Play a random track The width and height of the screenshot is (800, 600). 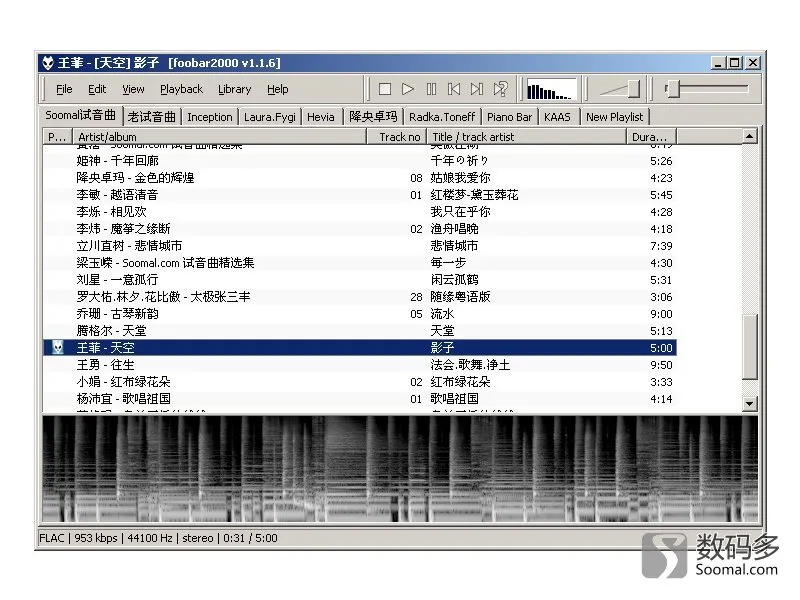[501, 89]
